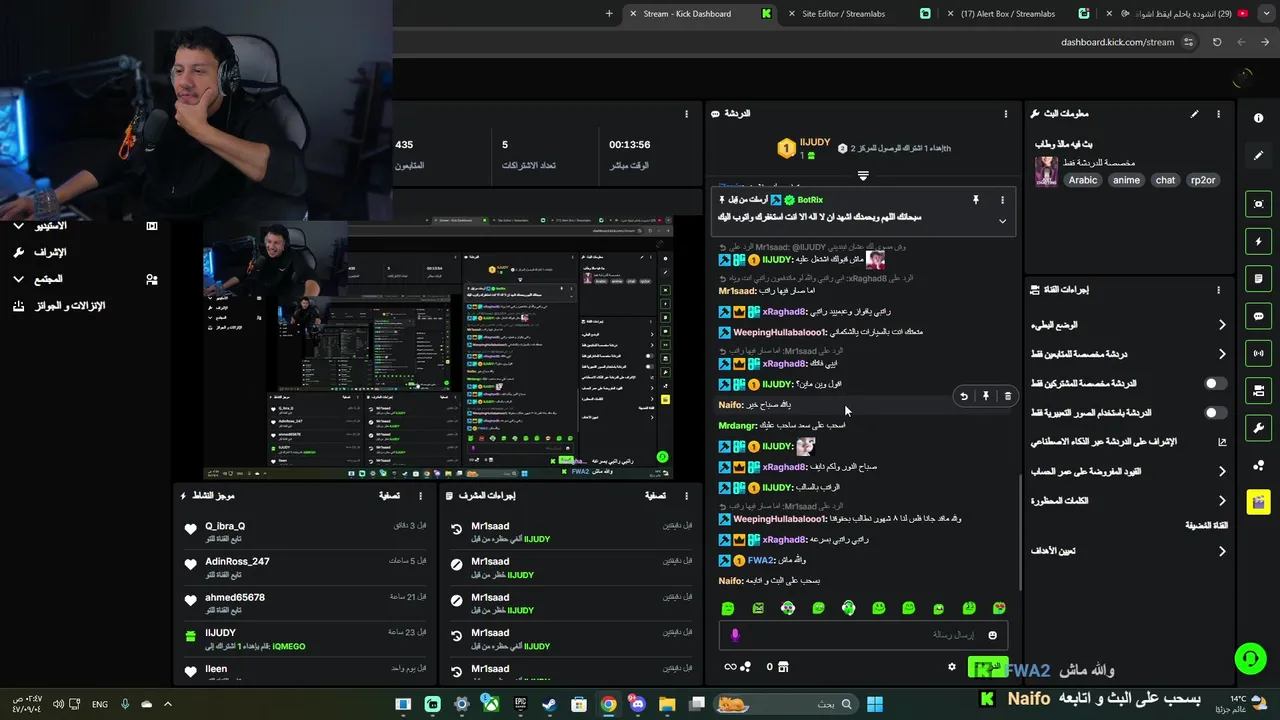Click the green send chat button
Viewport: 1280px width, 720px height.
987,667
